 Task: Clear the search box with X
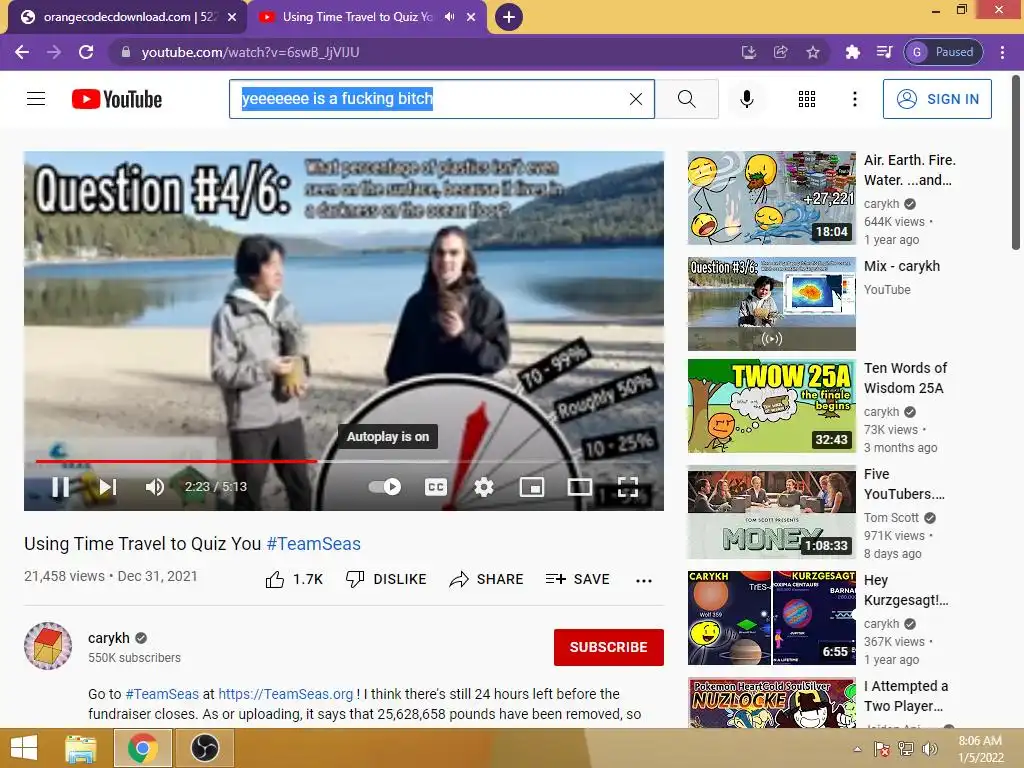(635, 99)
